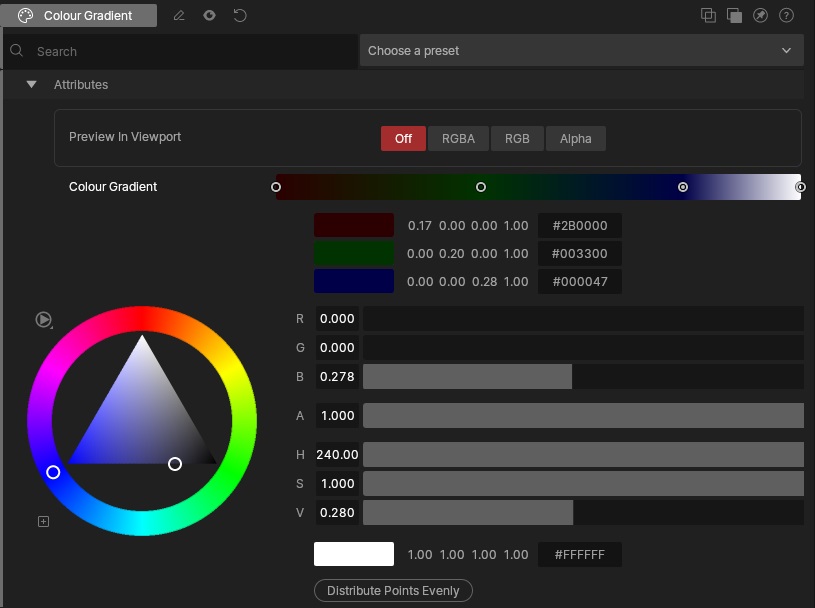Click the #000047 hex field
The width and height of the screenshot is (815, 608).
tap(580, 282)
